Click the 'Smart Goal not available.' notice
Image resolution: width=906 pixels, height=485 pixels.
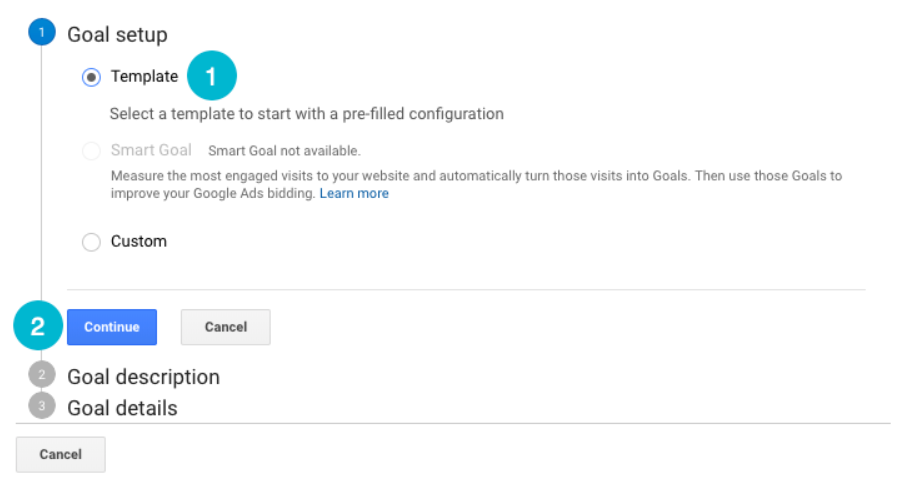pos(284,152)
